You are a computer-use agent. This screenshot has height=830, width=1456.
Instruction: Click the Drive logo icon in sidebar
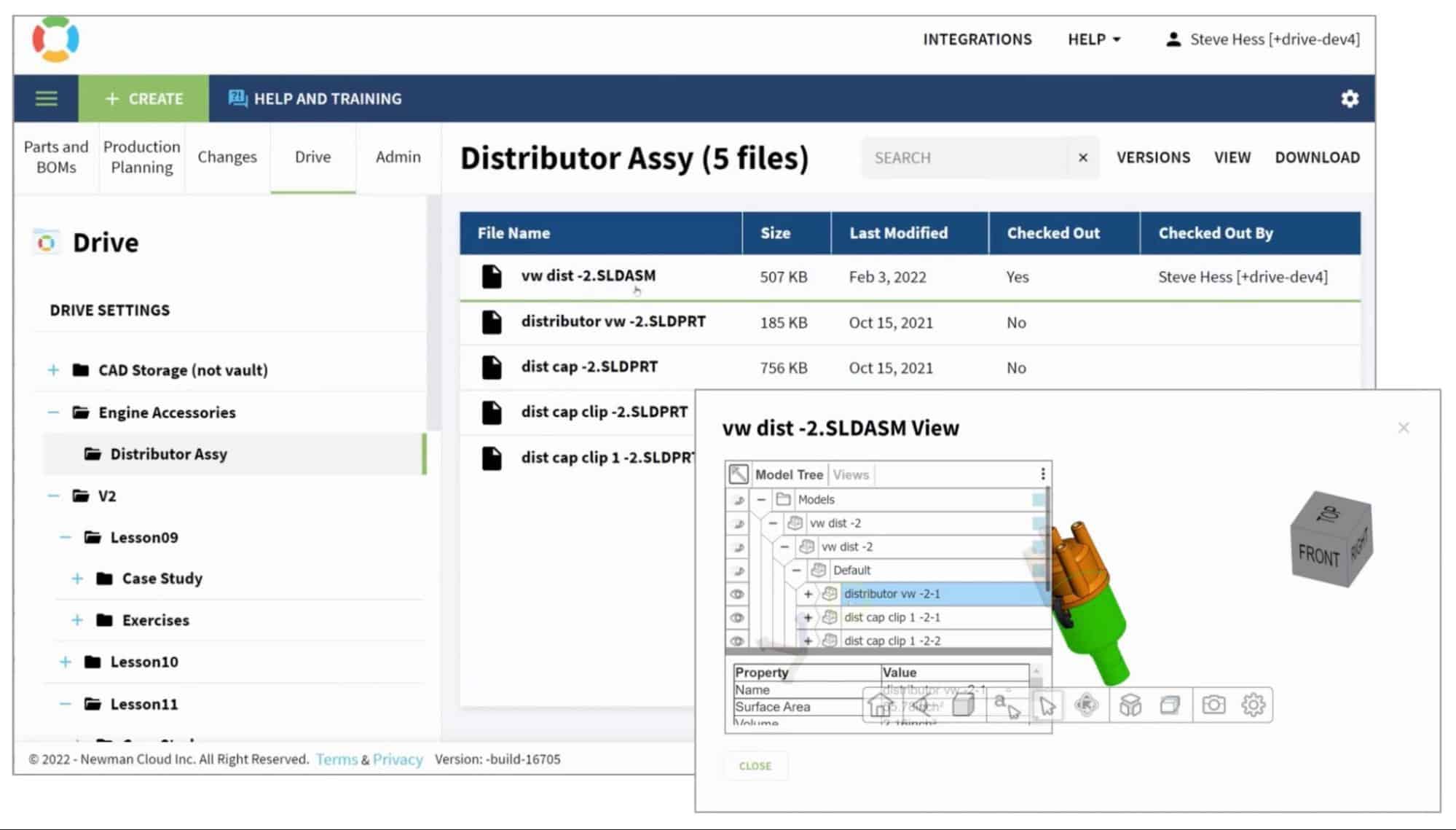point(46,243)
